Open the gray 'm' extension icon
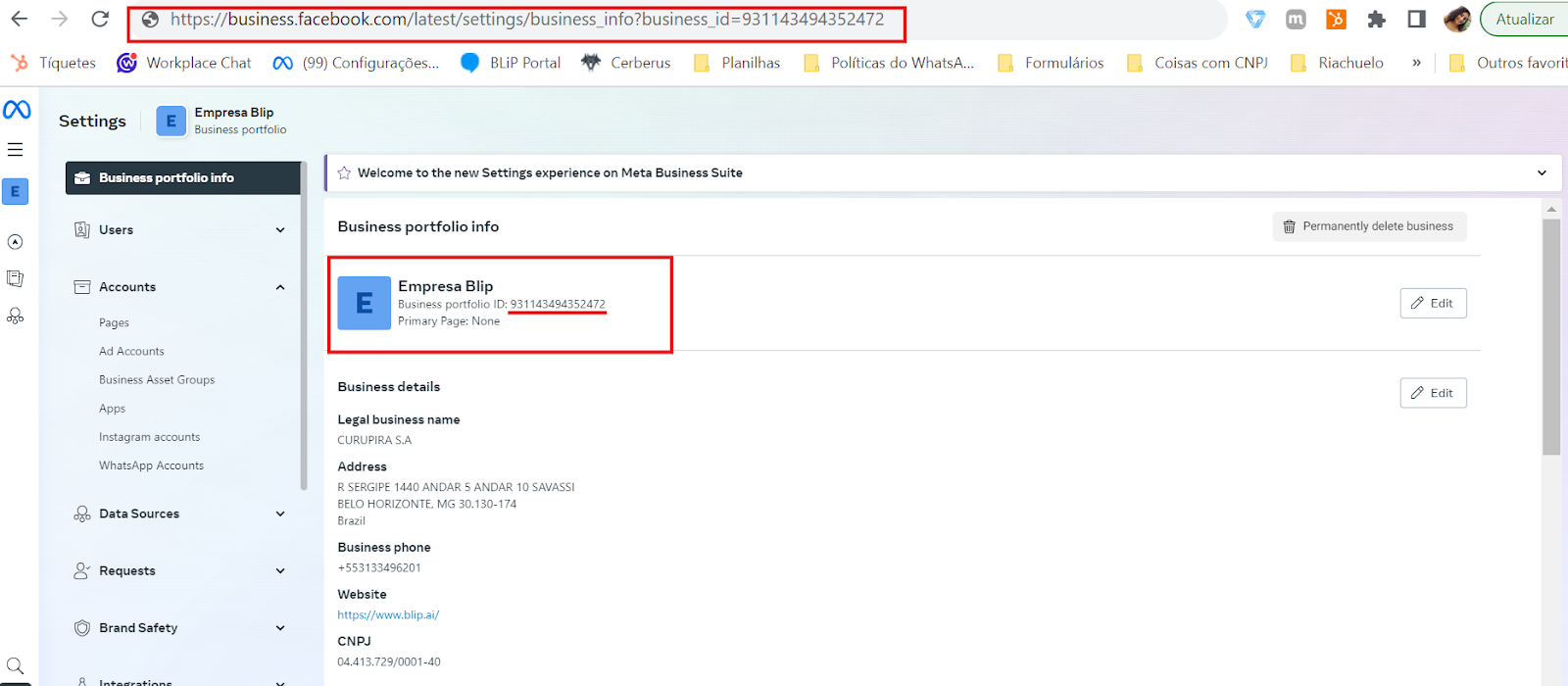1568x686 pixels. point(1296,19)
